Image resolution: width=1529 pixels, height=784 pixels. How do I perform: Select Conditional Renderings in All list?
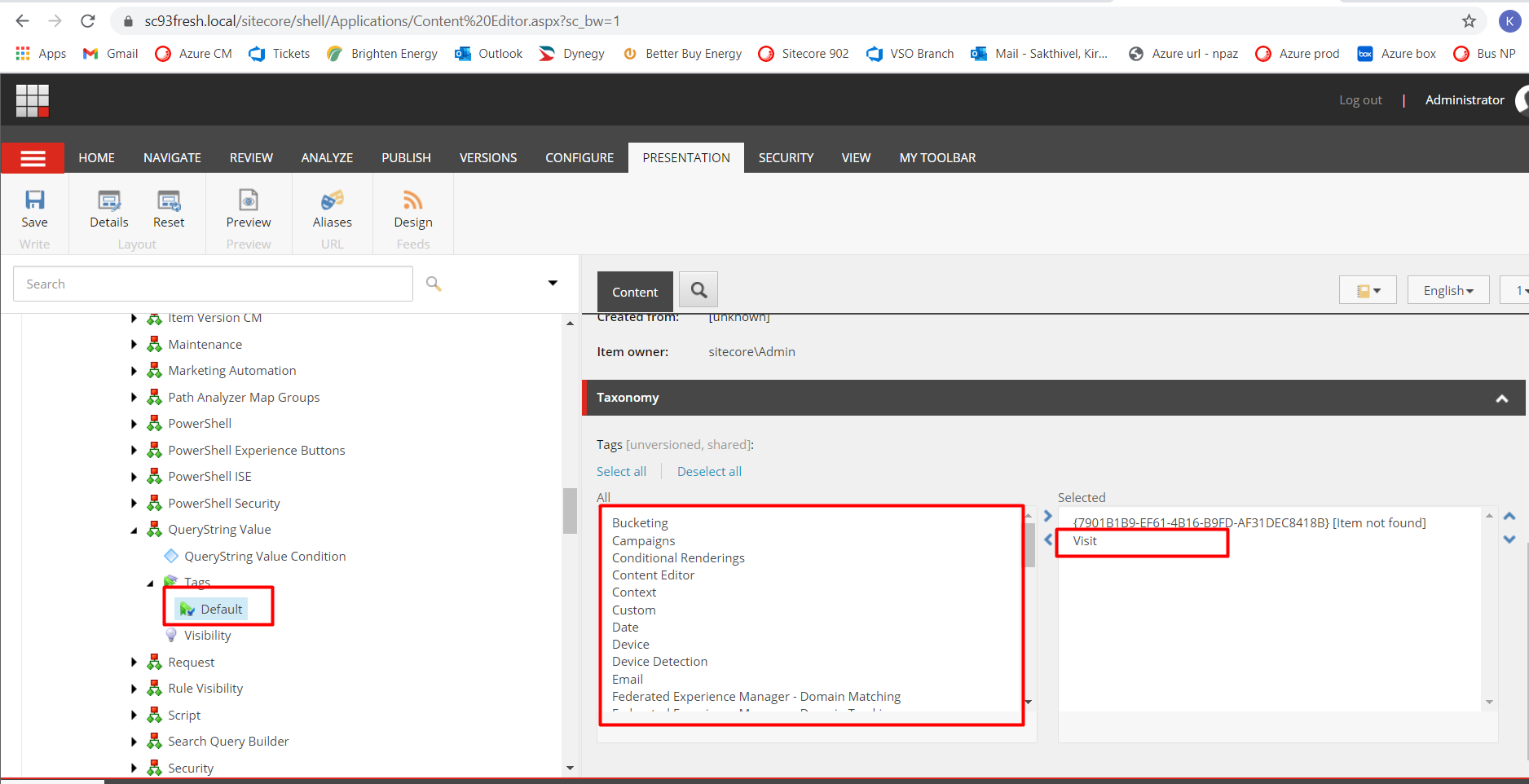pyautogui.click(x=678, y=558)
